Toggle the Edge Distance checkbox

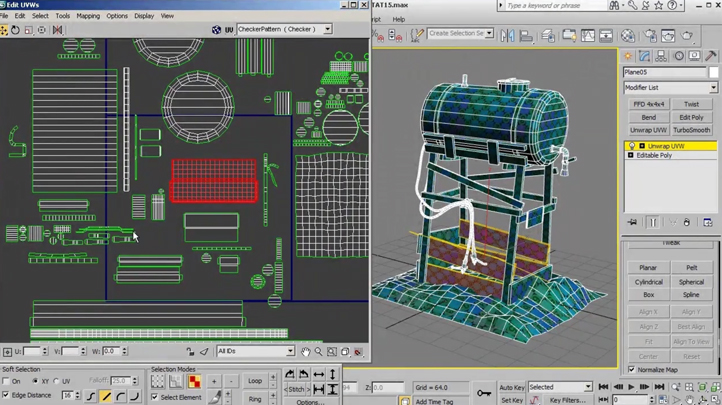pyautogui.click(x=6, y=395)
